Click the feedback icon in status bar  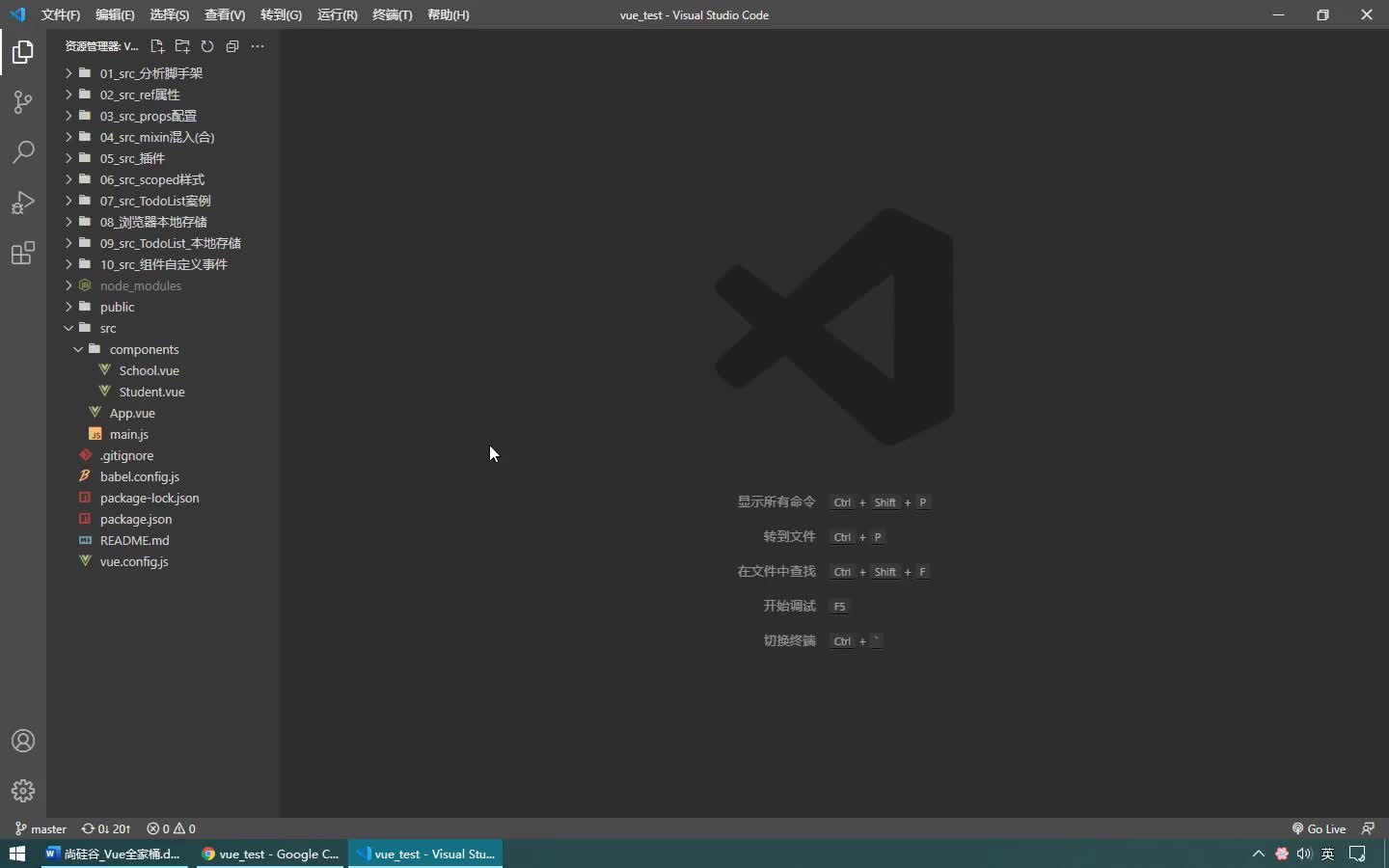pyautogui.click(x=1368, y=828)
